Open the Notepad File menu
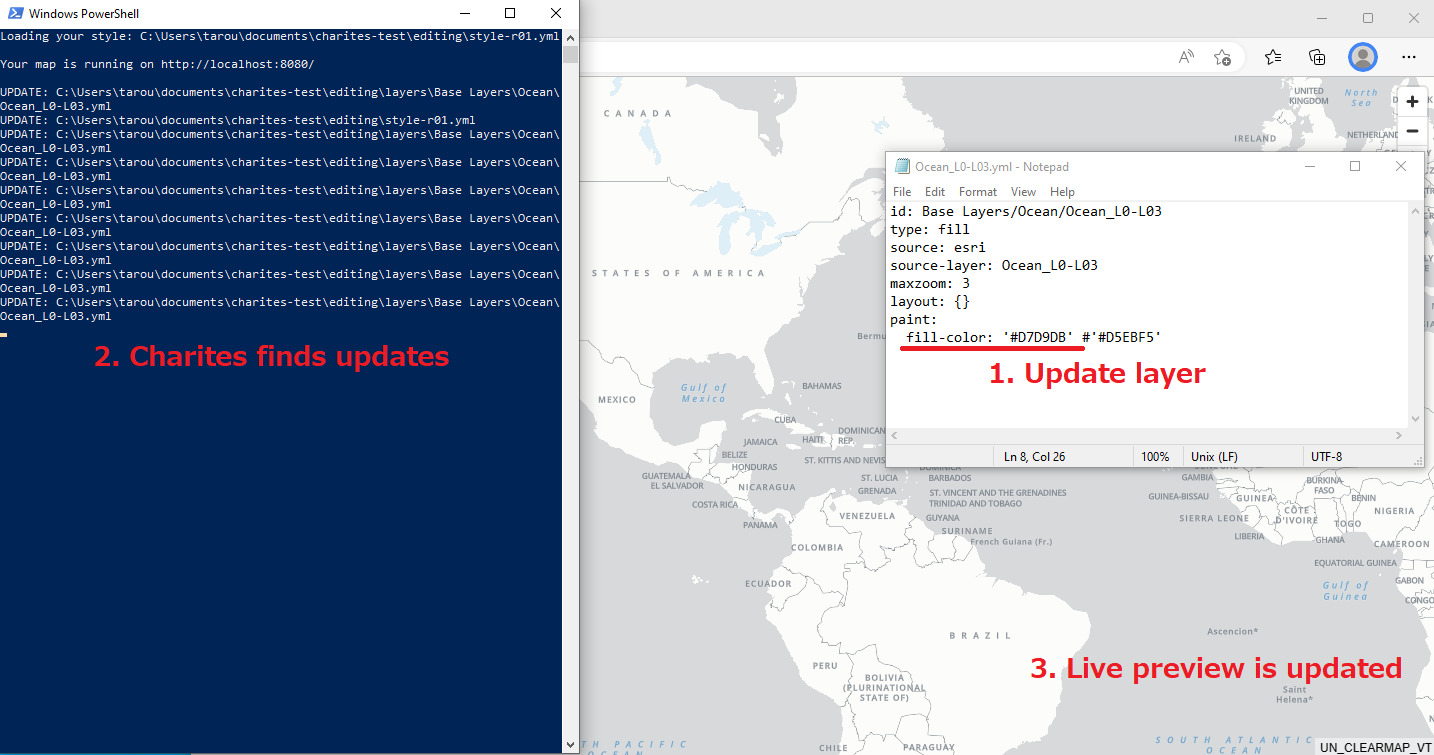 point(902,192)
